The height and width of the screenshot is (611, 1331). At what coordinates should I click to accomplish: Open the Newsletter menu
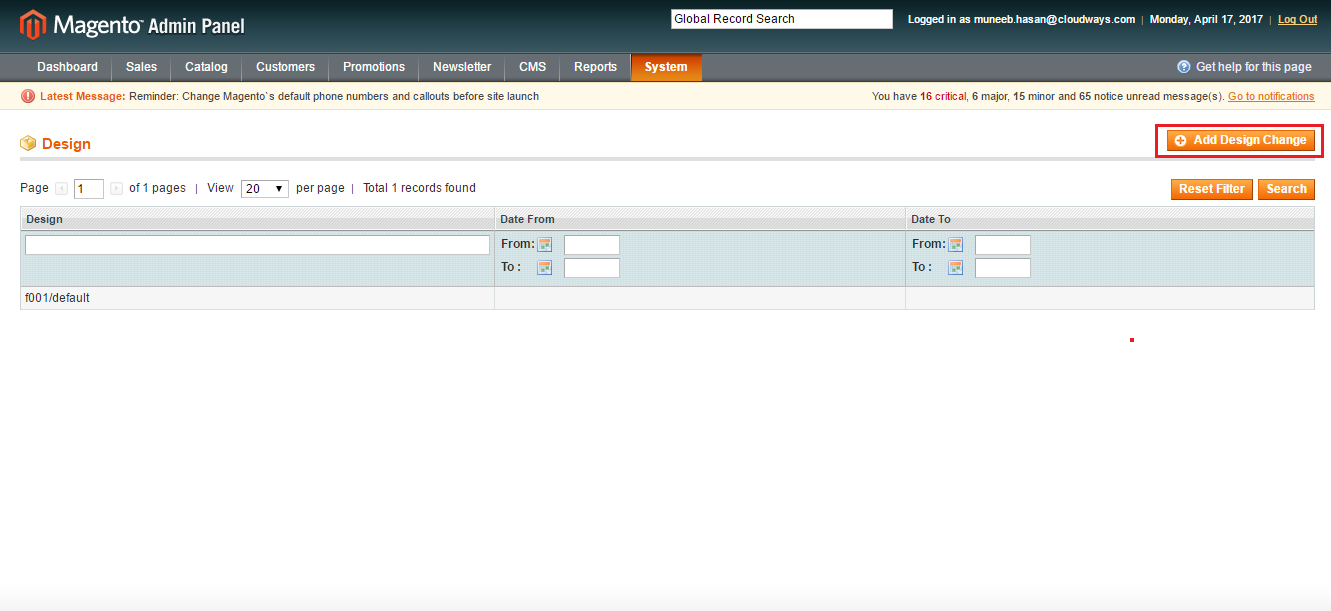tap(462, 67)
